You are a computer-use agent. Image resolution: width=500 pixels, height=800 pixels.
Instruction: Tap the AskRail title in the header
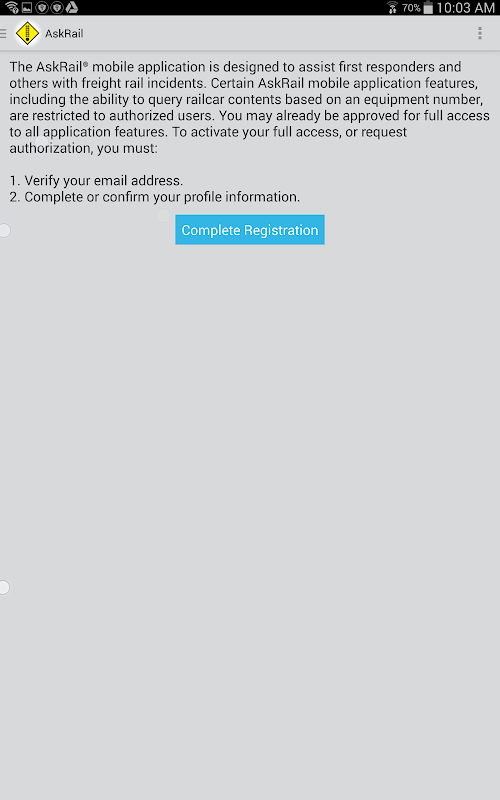pyautogui.click(x=64, y=34)
